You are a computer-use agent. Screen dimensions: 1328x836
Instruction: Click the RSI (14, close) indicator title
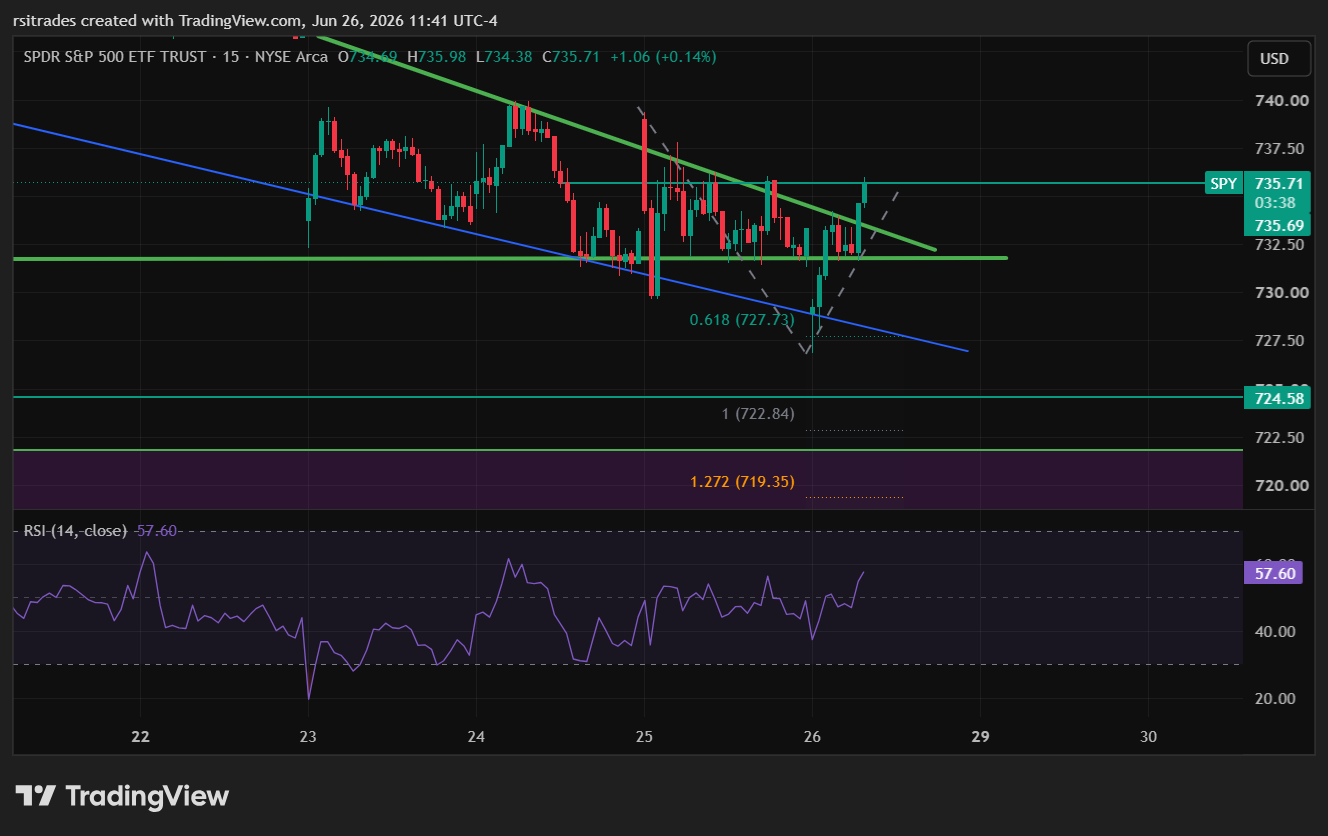75,530
